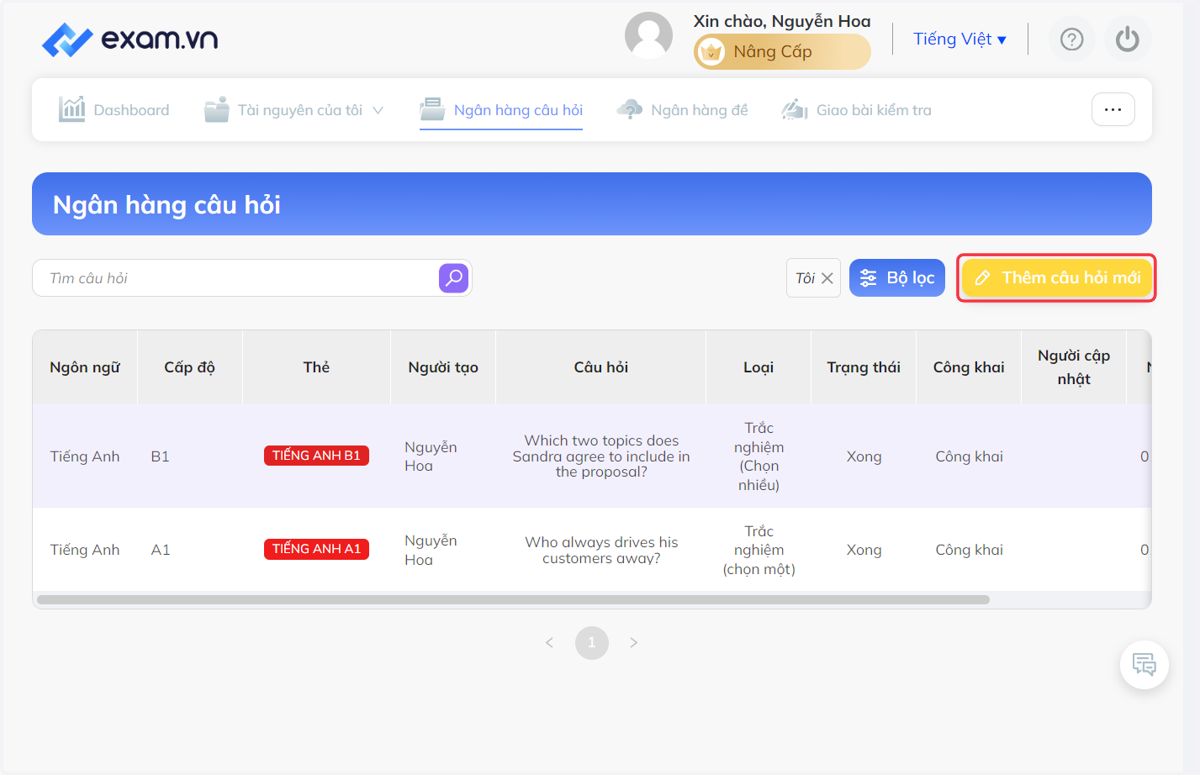Click Nguyễn Hoa creator in A1 row
Screen dimensions: 1200x775
point(431,549)
